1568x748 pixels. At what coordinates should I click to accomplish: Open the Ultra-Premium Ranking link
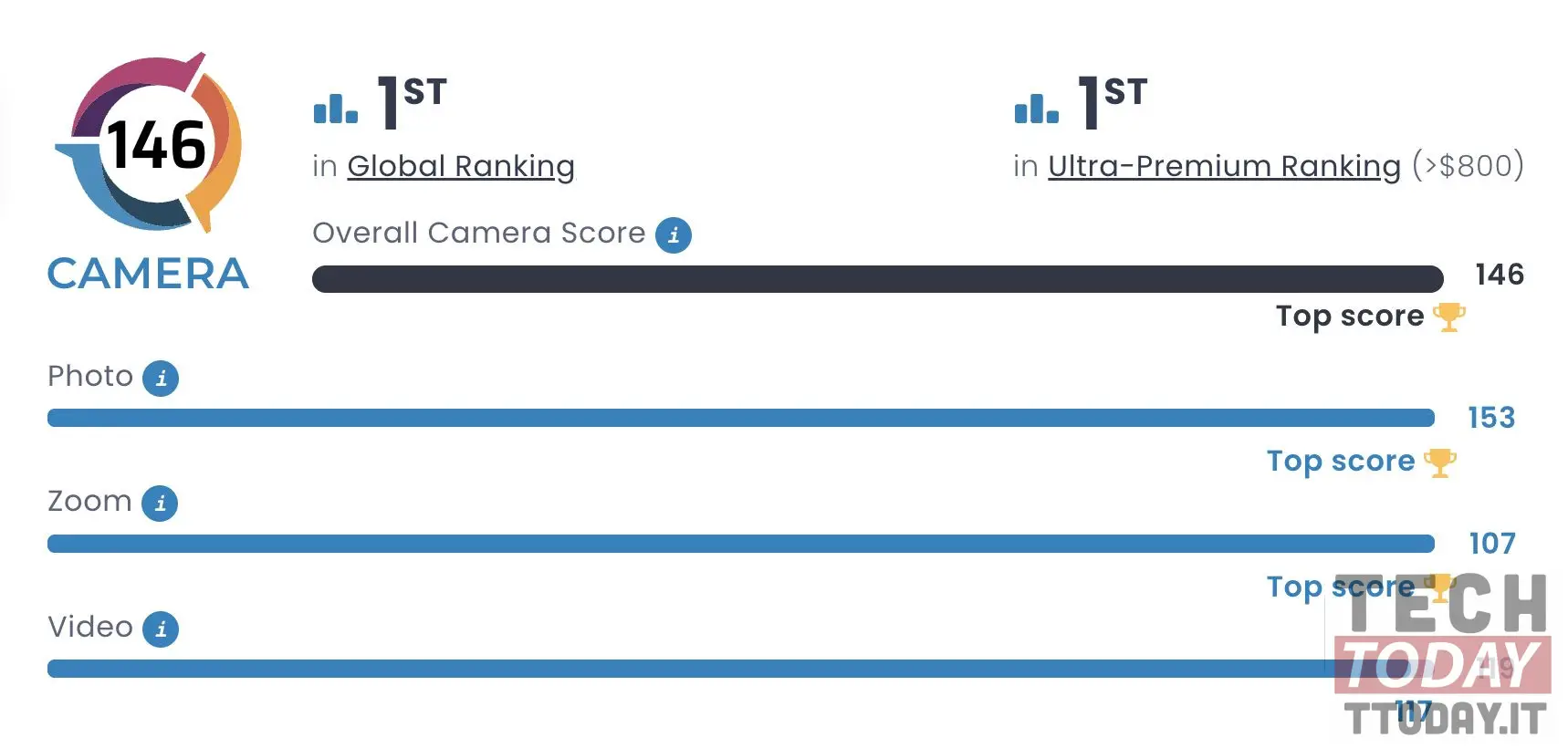coord(1224,166)
